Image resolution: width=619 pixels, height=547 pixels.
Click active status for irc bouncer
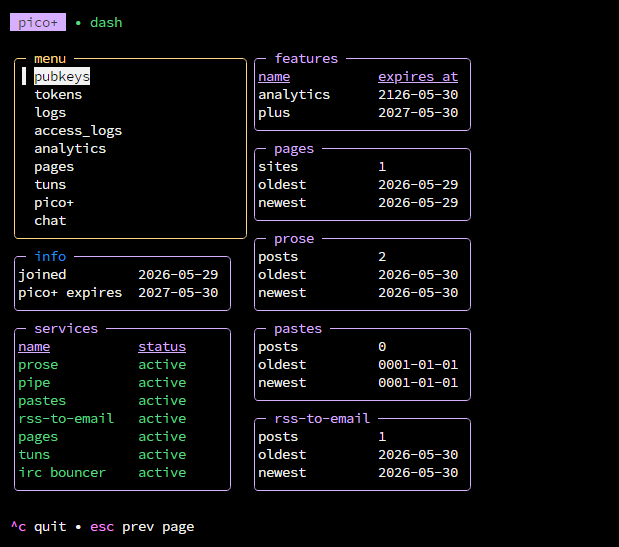click(162, 472)
